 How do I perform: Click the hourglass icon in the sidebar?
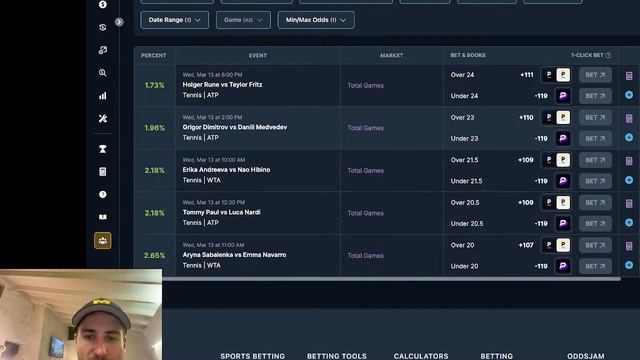[x=103, y=149]
